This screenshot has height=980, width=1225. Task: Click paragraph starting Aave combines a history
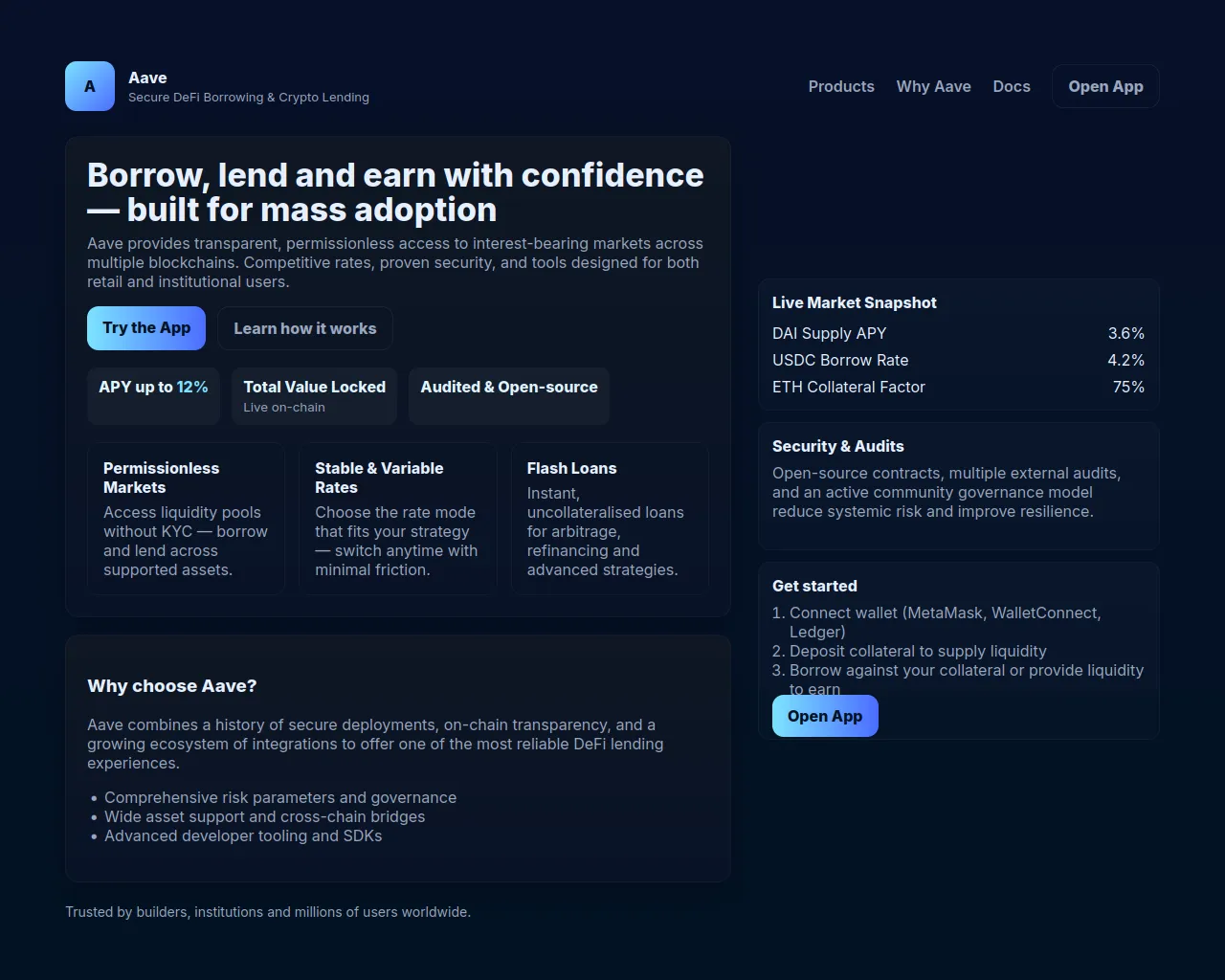[x=375, y=744]
